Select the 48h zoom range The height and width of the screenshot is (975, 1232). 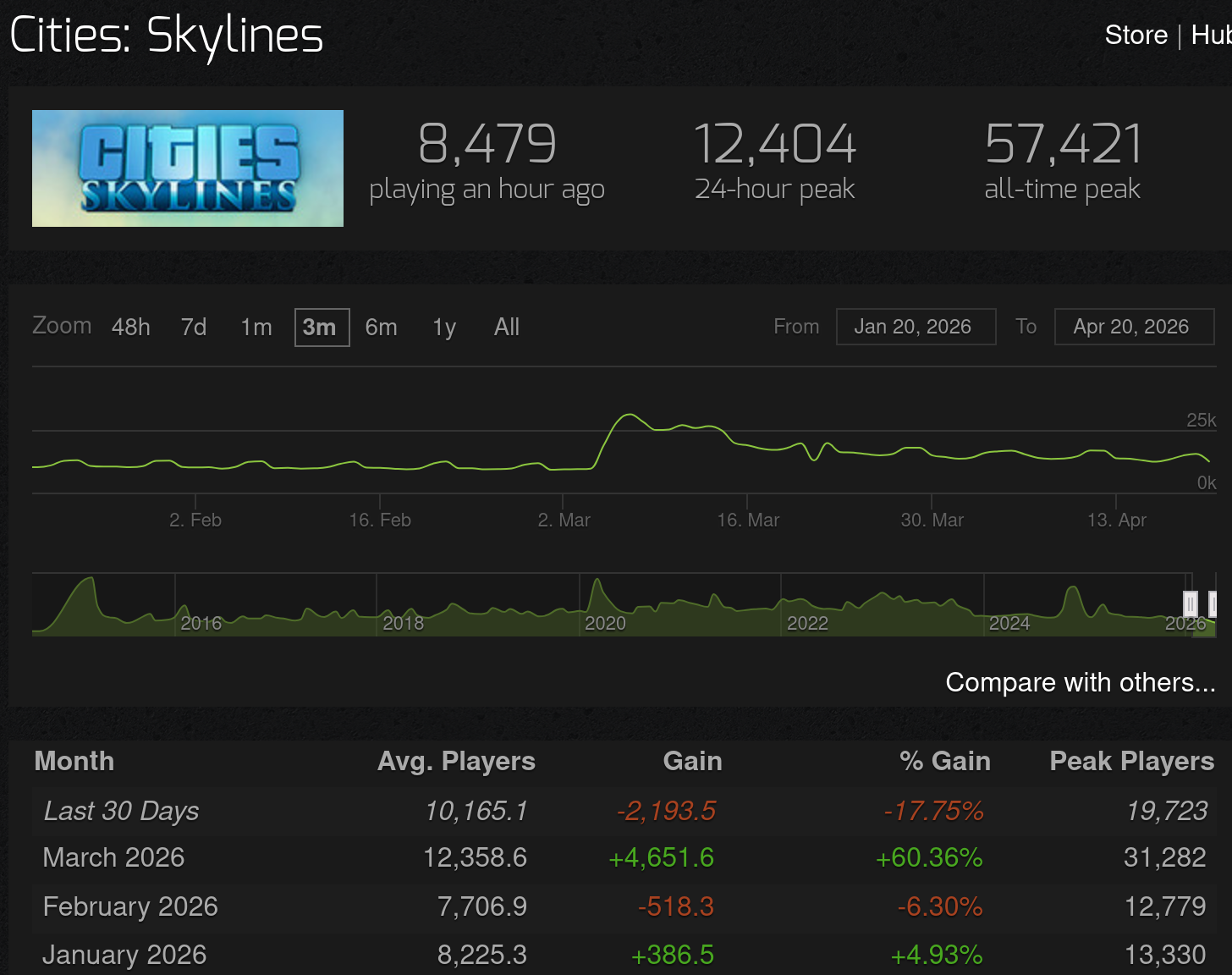coord(131,328)
